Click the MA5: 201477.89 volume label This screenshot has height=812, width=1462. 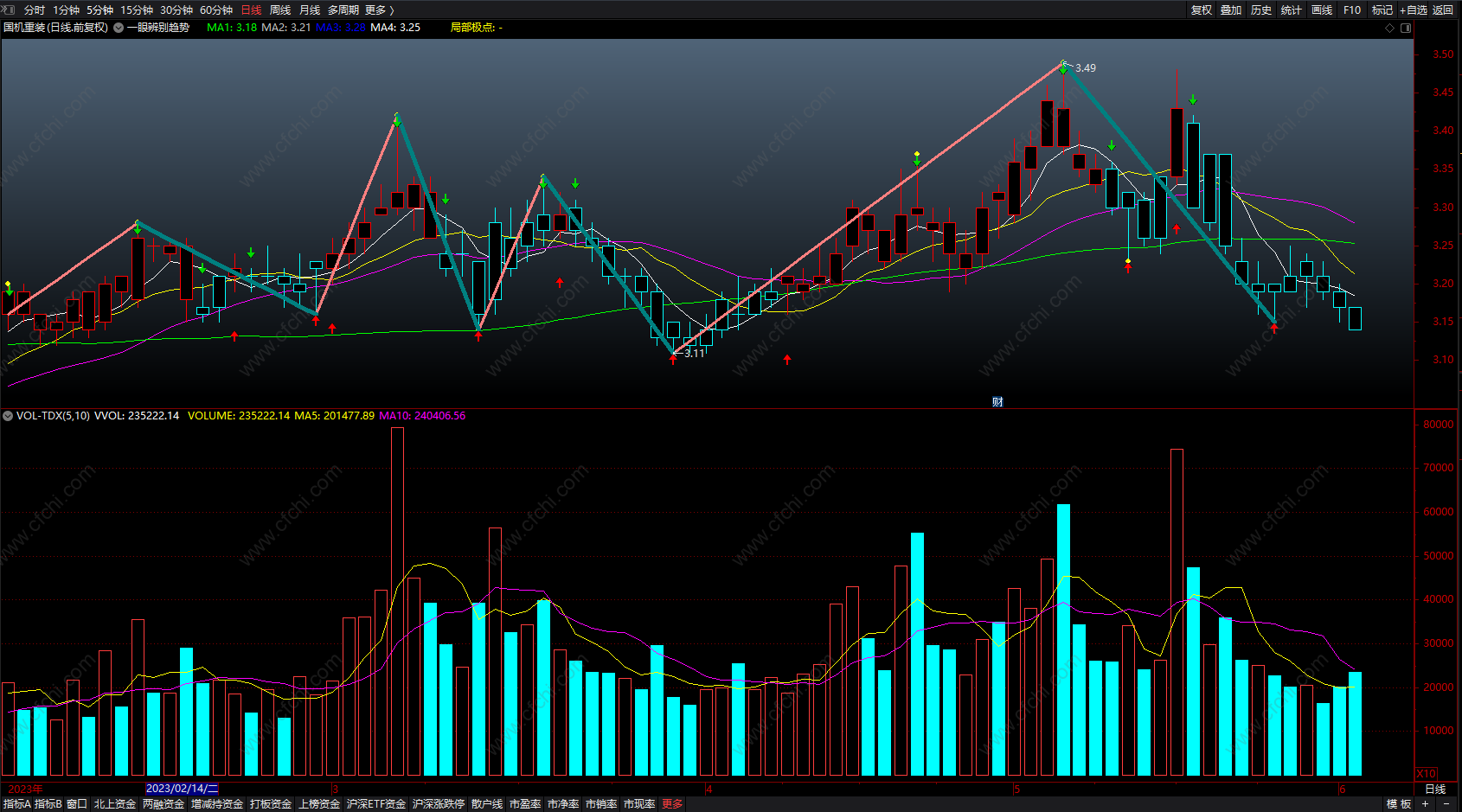click(335, 416)
